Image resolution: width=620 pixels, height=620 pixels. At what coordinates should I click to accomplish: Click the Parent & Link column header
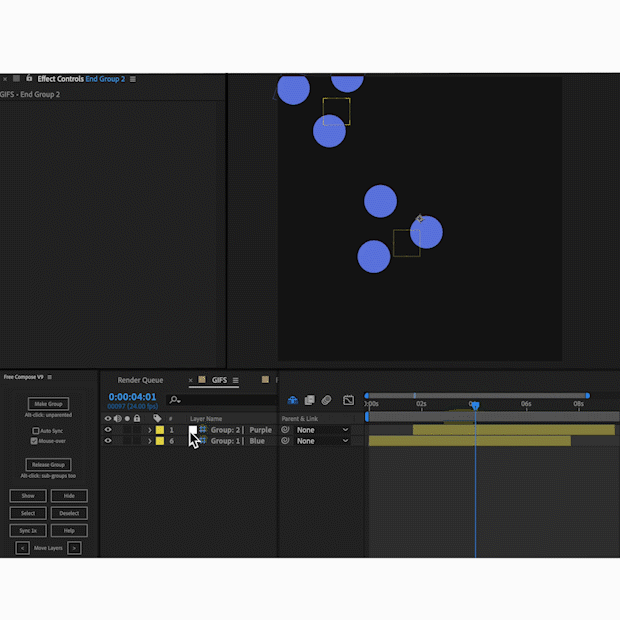click(300, 418)
